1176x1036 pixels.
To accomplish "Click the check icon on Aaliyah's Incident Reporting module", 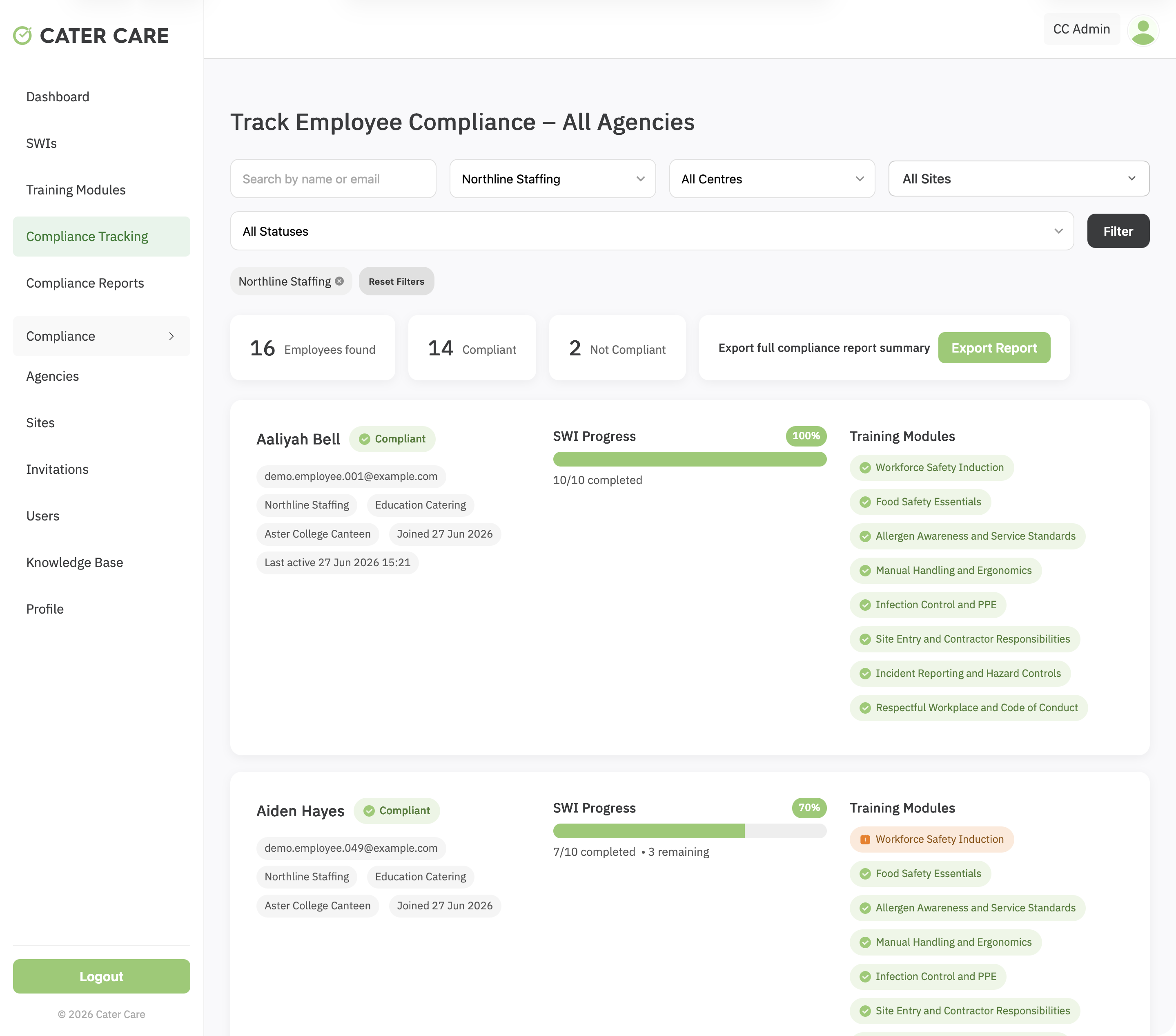I will pyautogui.click(x=865, y=674).
